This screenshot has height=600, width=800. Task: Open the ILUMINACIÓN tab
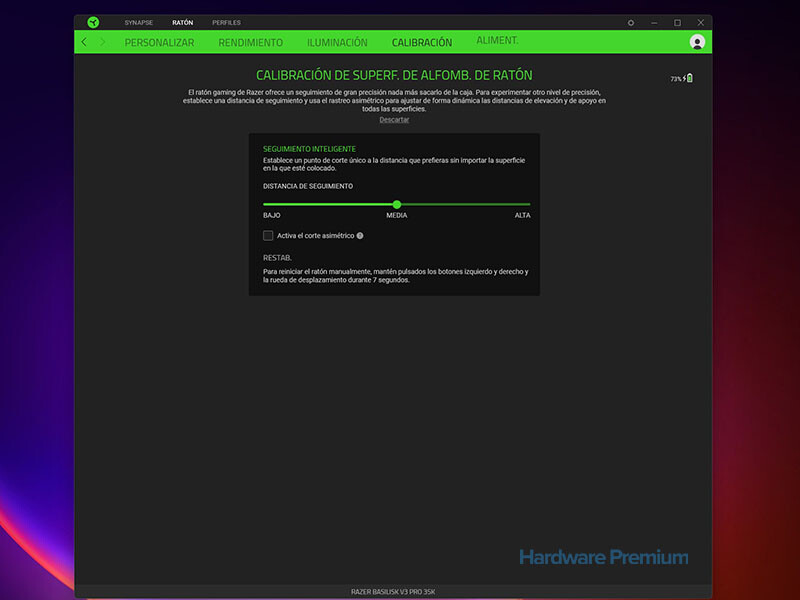337,42
